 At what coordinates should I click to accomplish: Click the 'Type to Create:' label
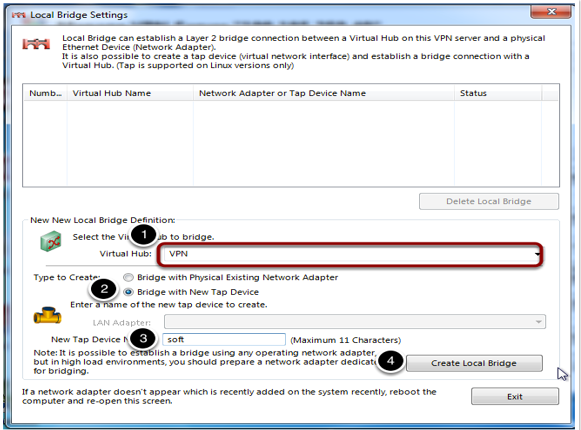[67, 277]
